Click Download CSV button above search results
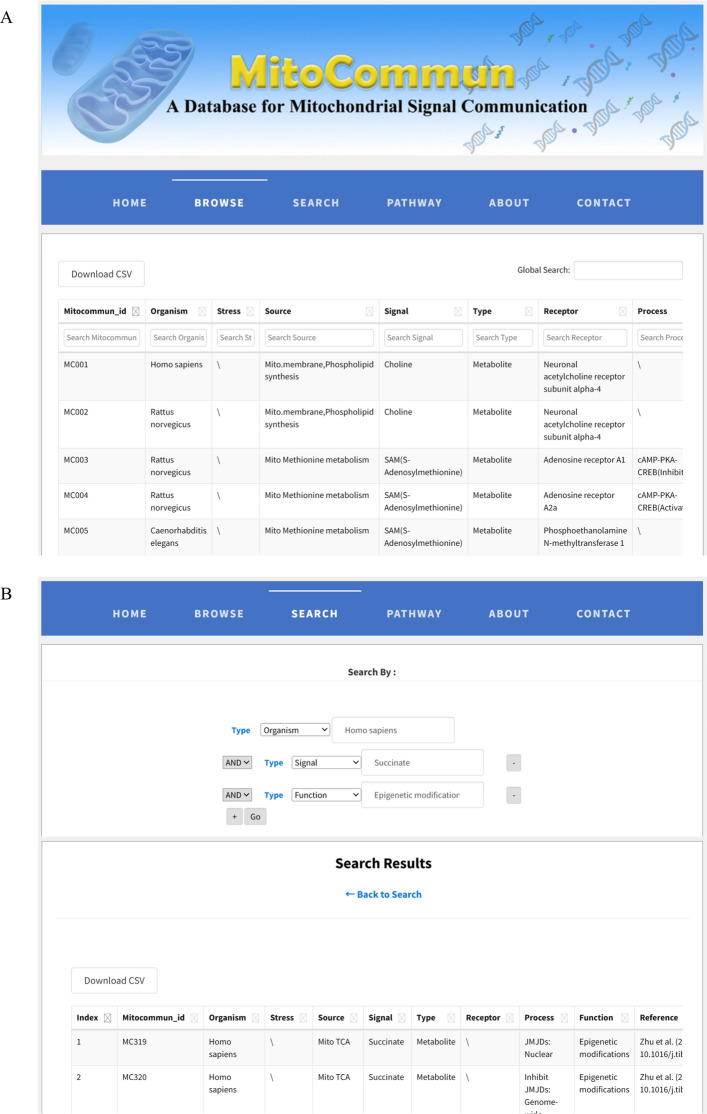The width and height of the screenshot is (707, 1114). [114, 980]
